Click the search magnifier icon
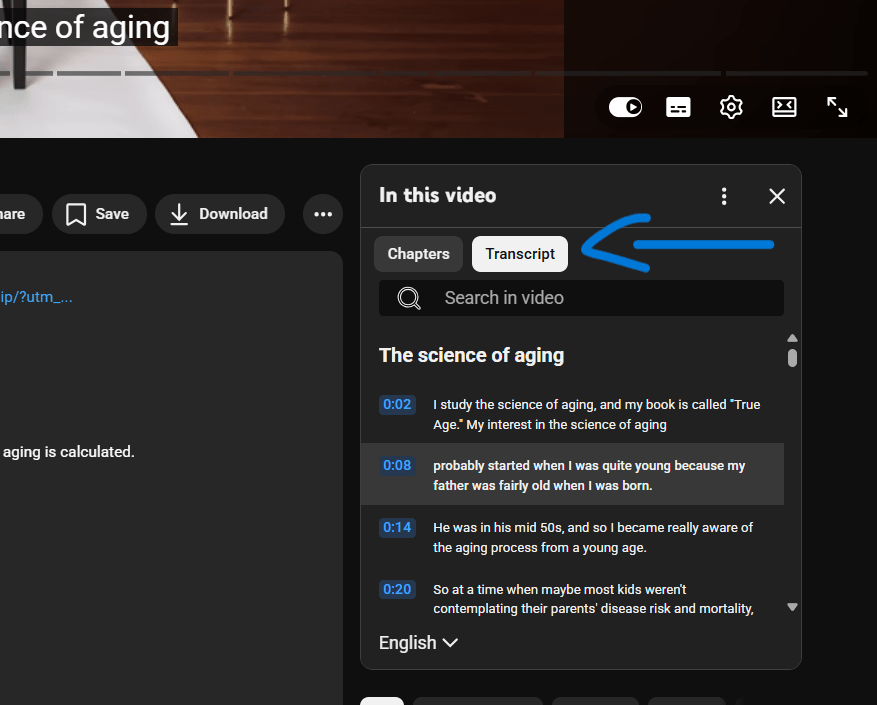The height and width of the screenshot is (705, 877). tap(409, 298)
